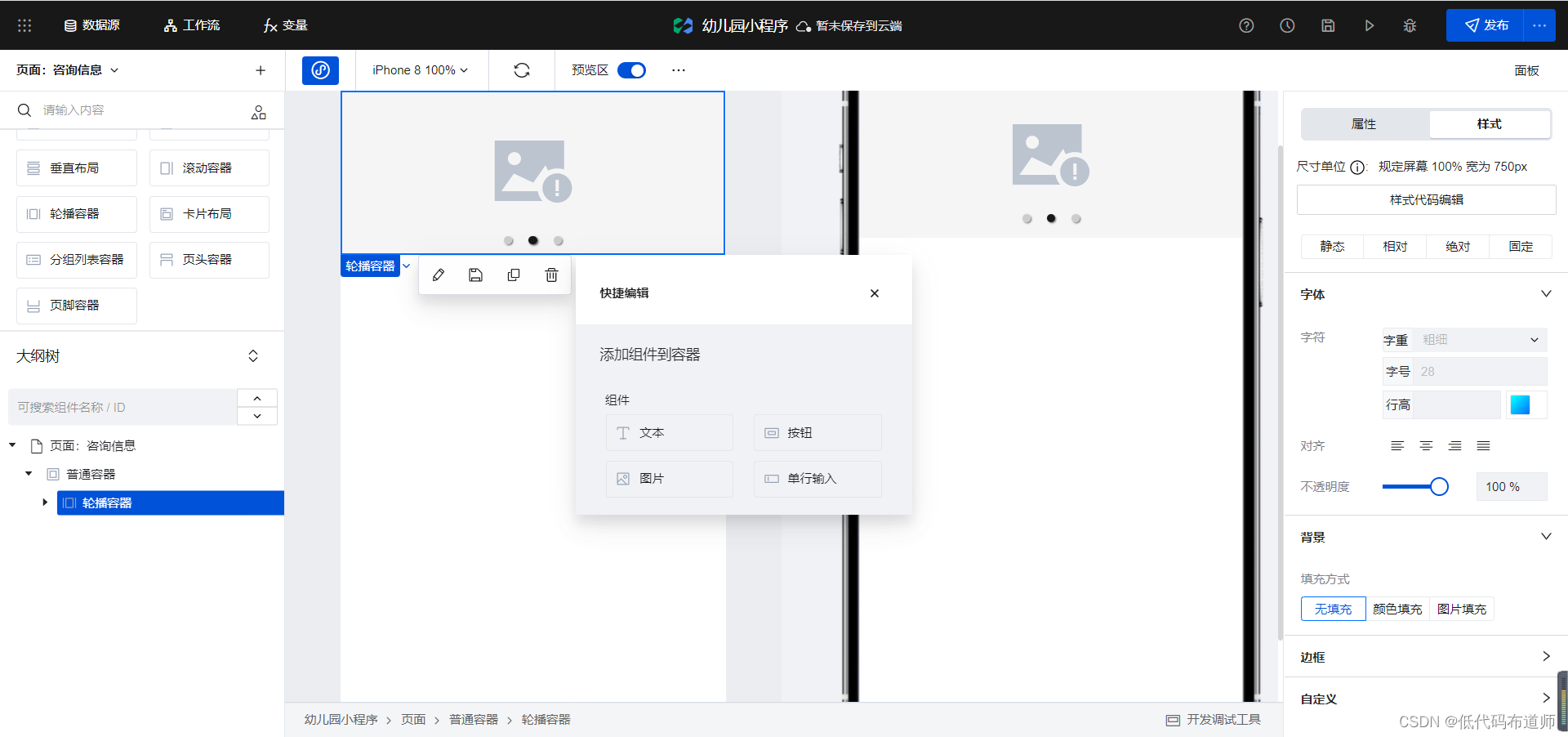Click outline search next arrow
Screen dimensions: 1568x737
tap(257, 416)
